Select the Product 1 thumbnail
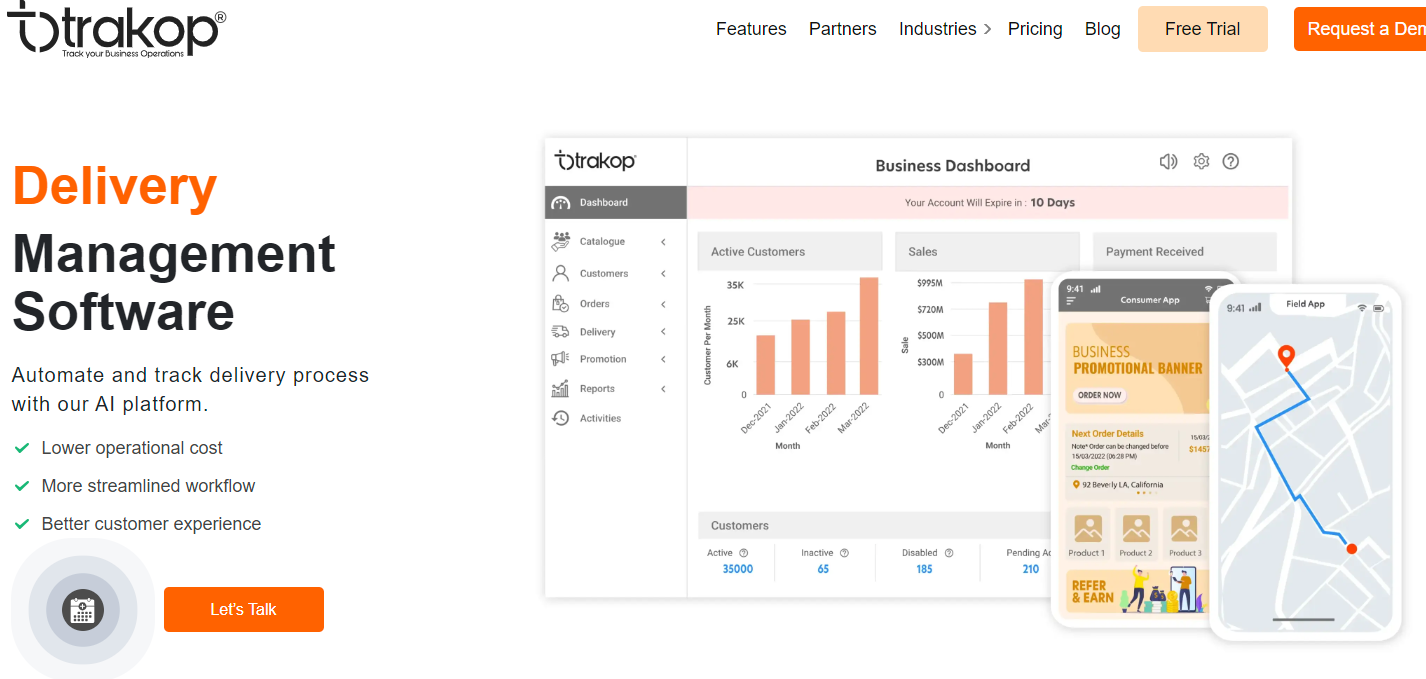Screen dimensions: 1426x679 (x=1087, y=534)
